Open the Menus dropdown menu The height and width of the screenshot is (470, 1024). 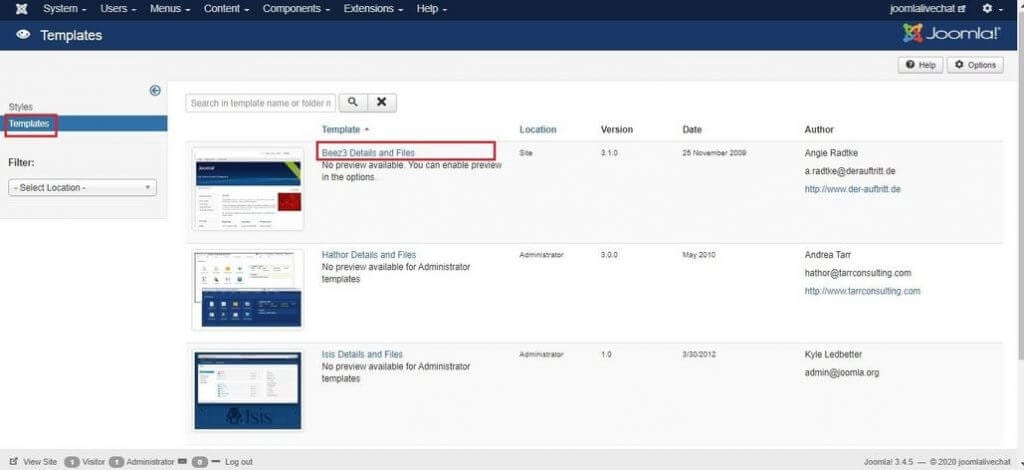[x=170, y=9]
